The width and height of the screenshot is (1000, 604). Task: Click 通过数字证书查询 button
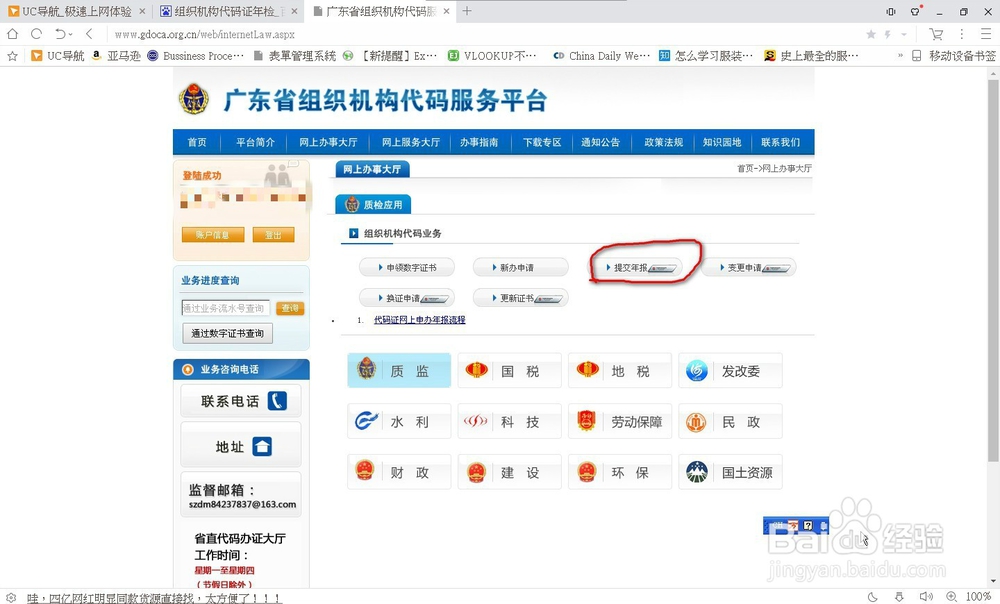(228, 333)
